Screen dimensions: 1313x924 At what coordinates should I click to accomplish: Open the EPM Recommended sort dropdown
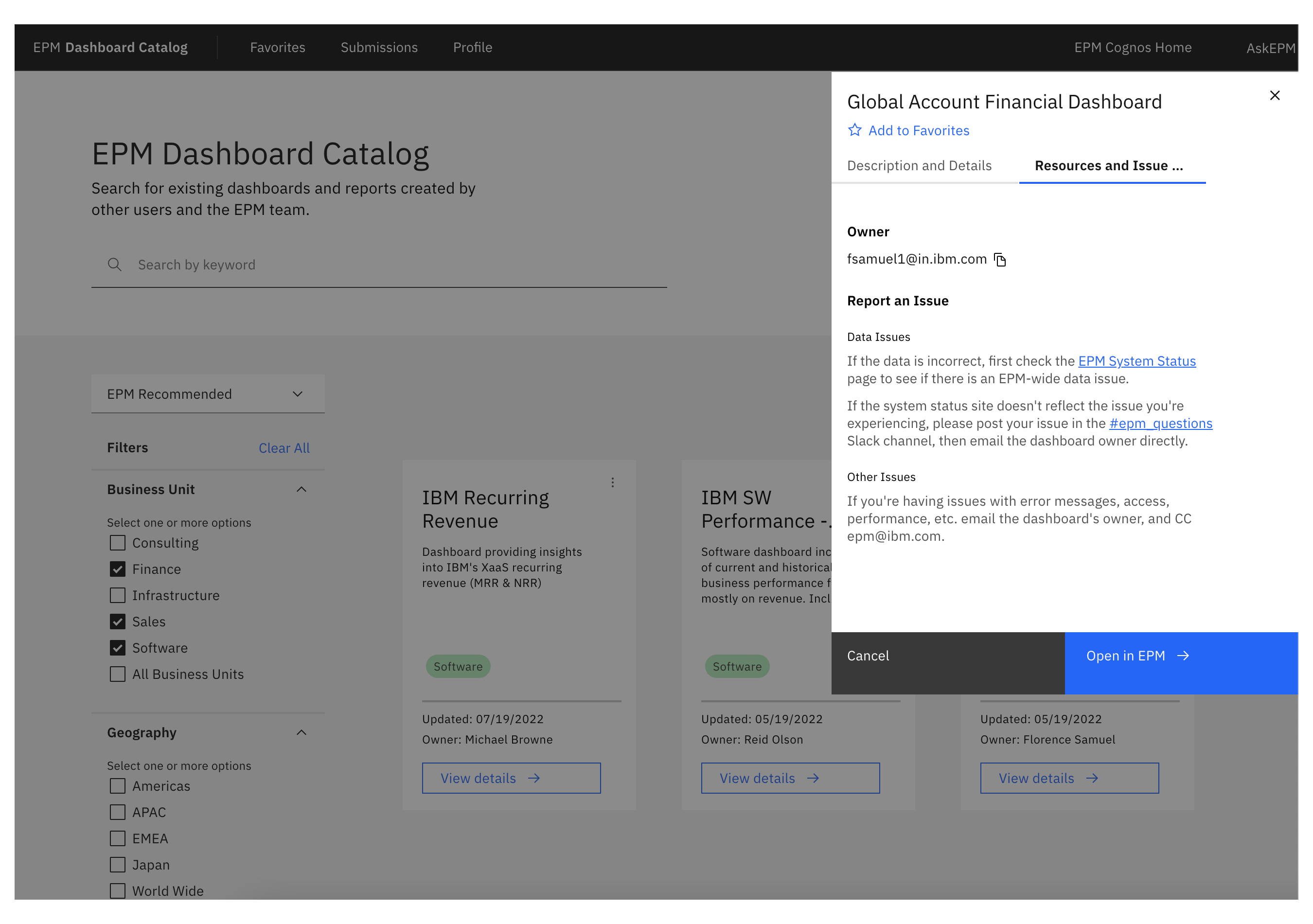coord(208,394)
